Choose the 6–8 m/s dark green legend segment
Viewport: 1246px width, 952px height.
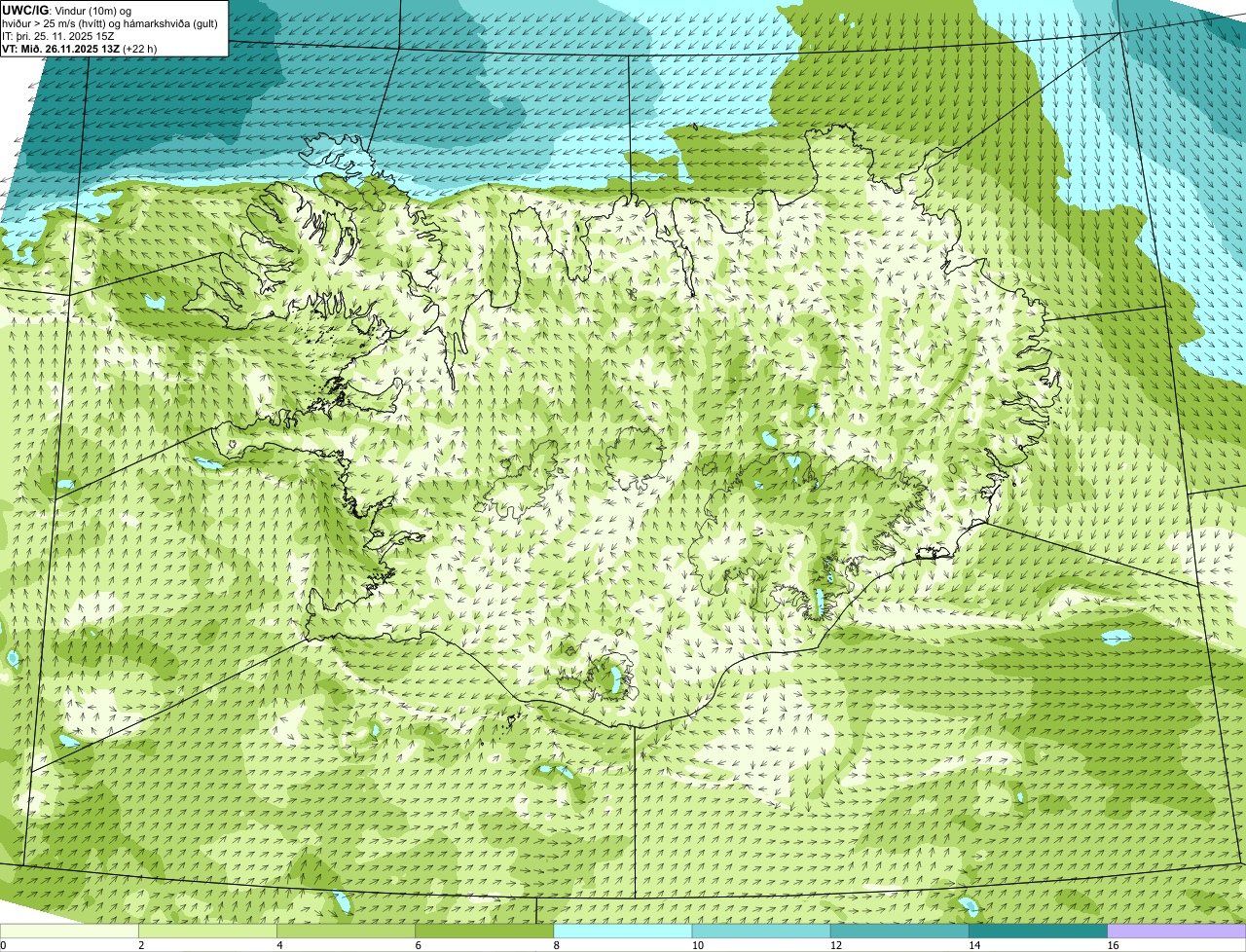[485, 931]
